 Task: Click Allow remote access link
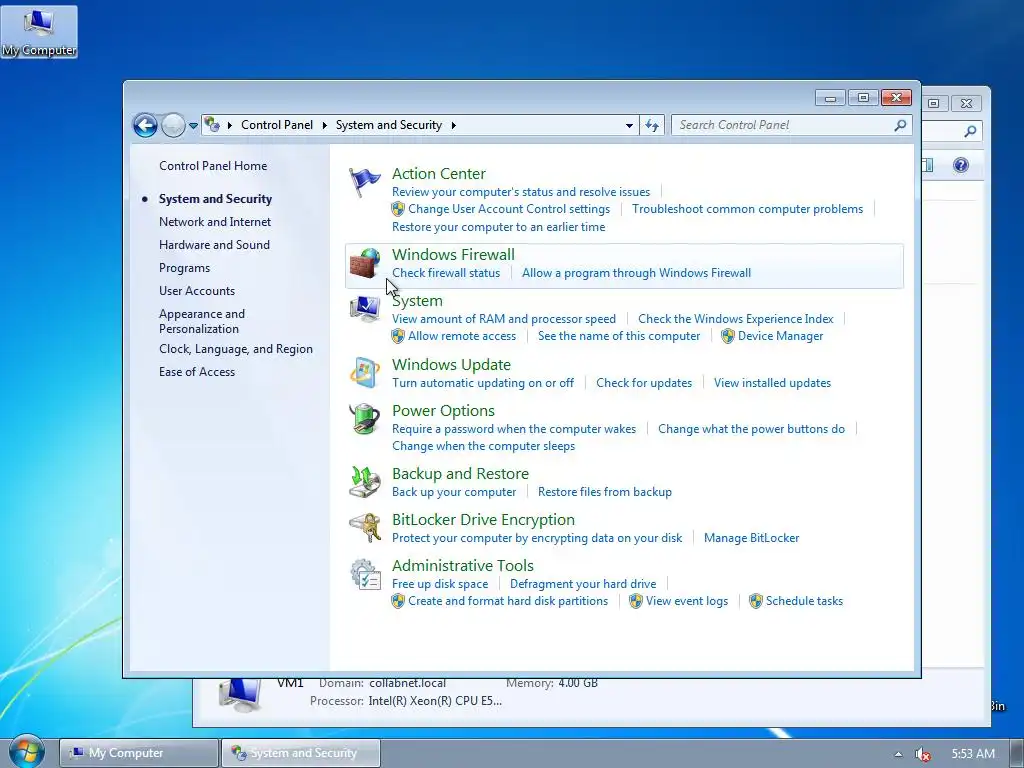point(462,336)
